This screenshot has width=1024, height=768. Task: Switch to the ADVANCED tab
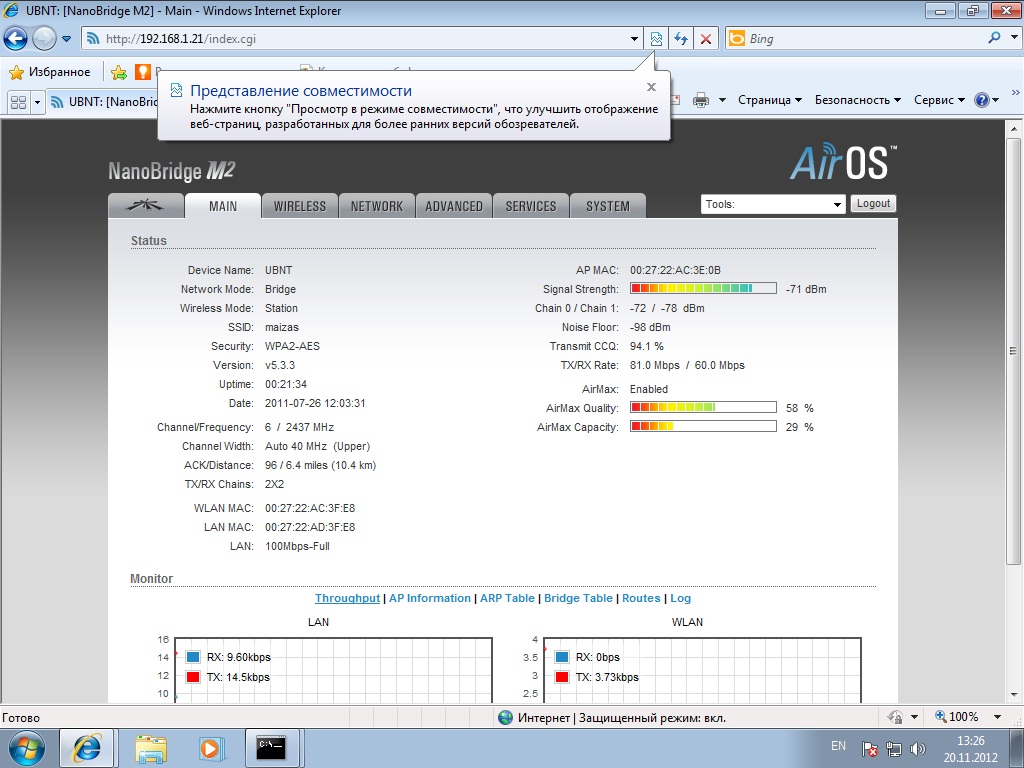(x=454, y=206)
